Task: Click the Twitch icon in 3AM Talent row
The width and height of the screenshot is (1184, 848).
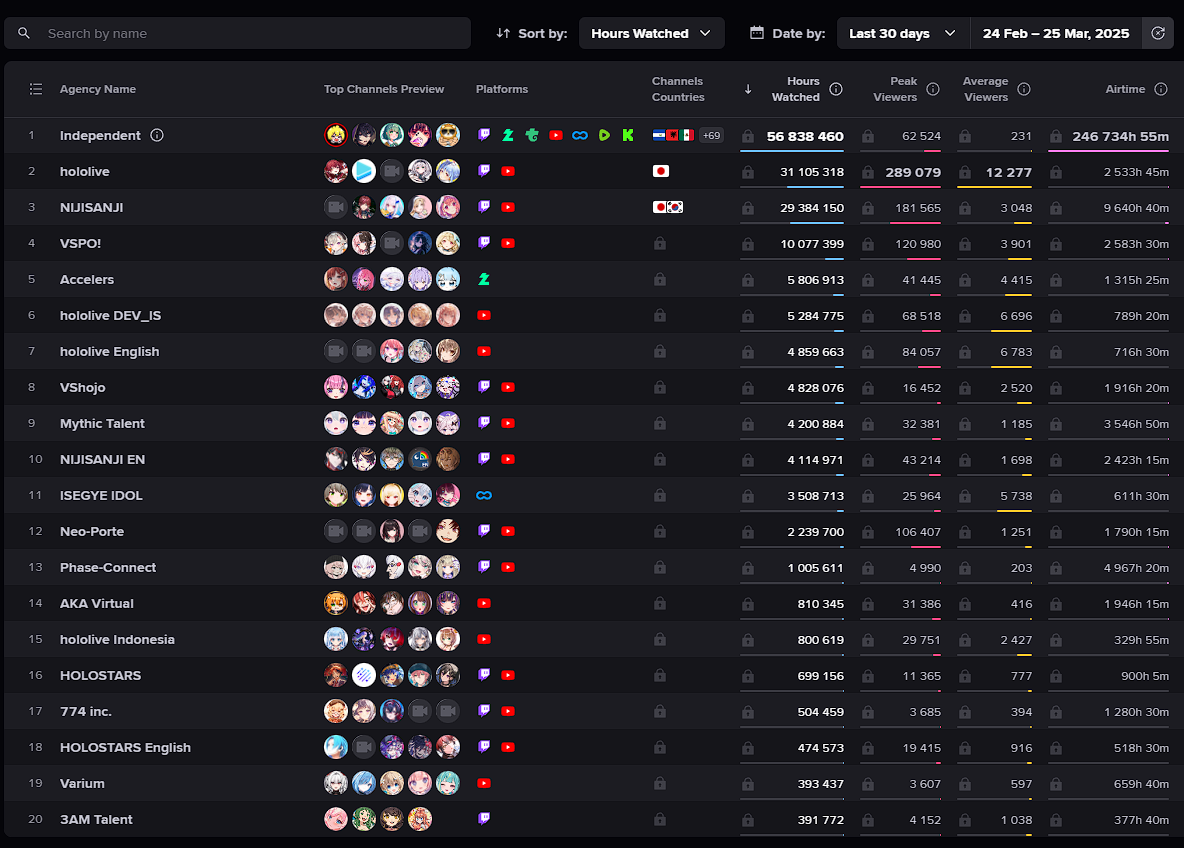Action: coord(484,819)
